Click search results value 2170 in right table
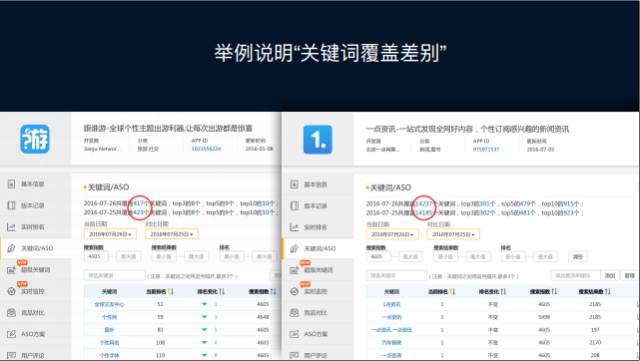 (x=595, y=342)
